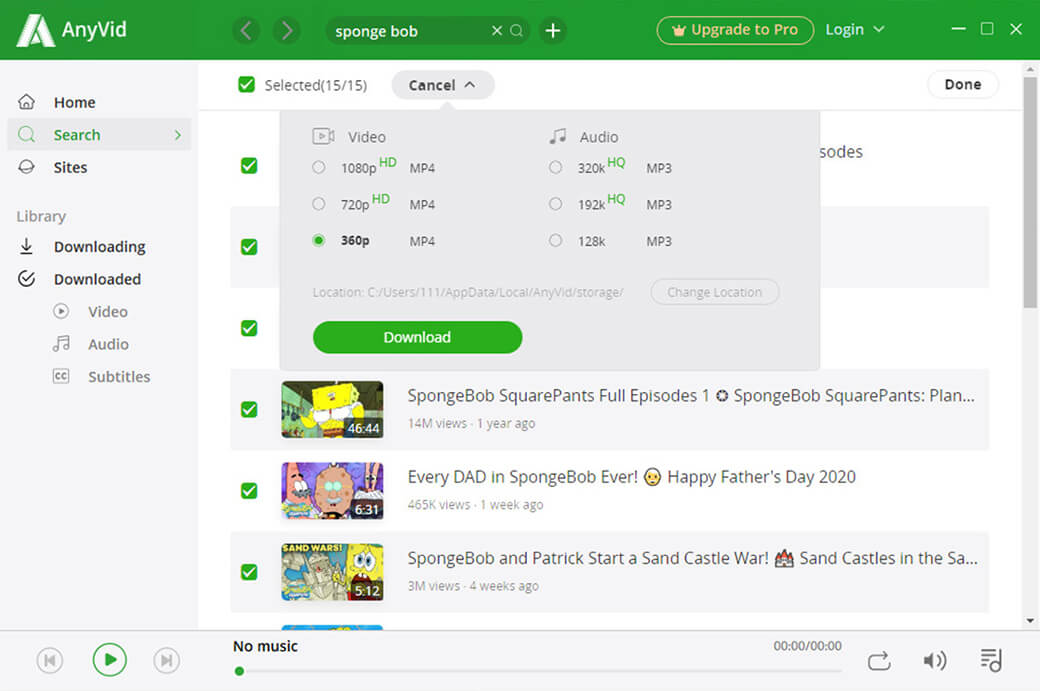
Task: Open SpongeBob and Patrick Sand Castle War title
Action: (x=692, y=558)
